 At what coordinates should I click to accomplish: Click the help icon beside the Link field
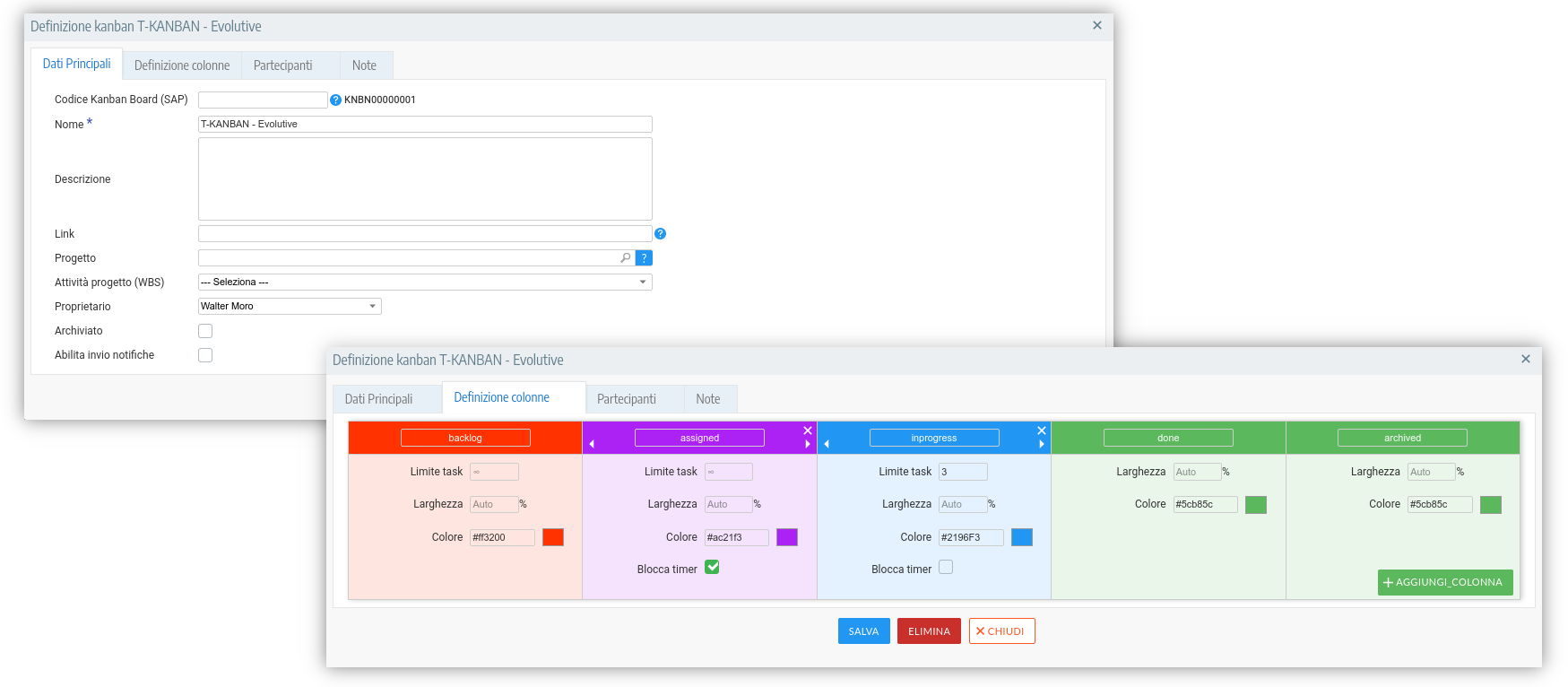tap(660, 234)
